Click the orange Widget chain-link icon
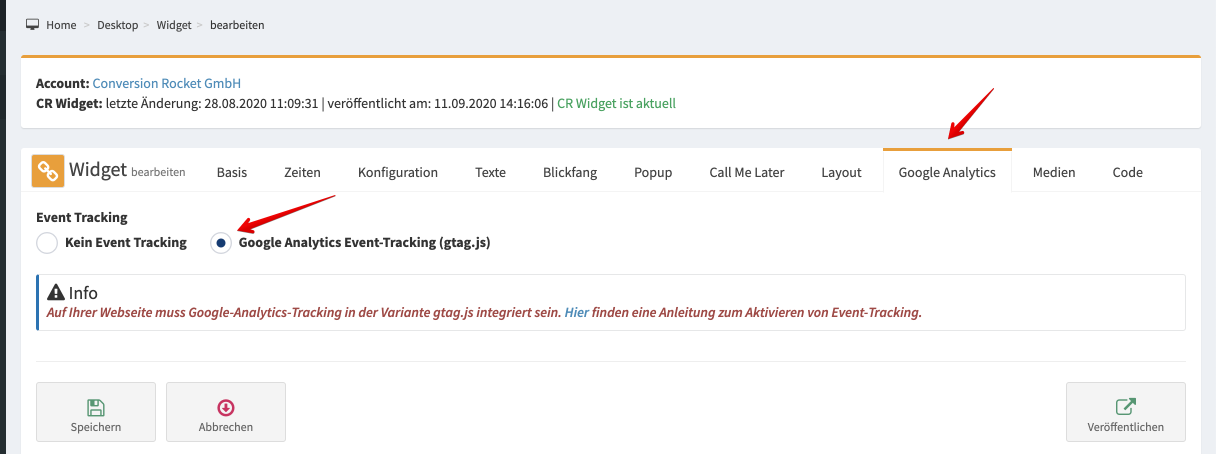Viewport: 1216px width, 454px height. [x=48, y=171]
